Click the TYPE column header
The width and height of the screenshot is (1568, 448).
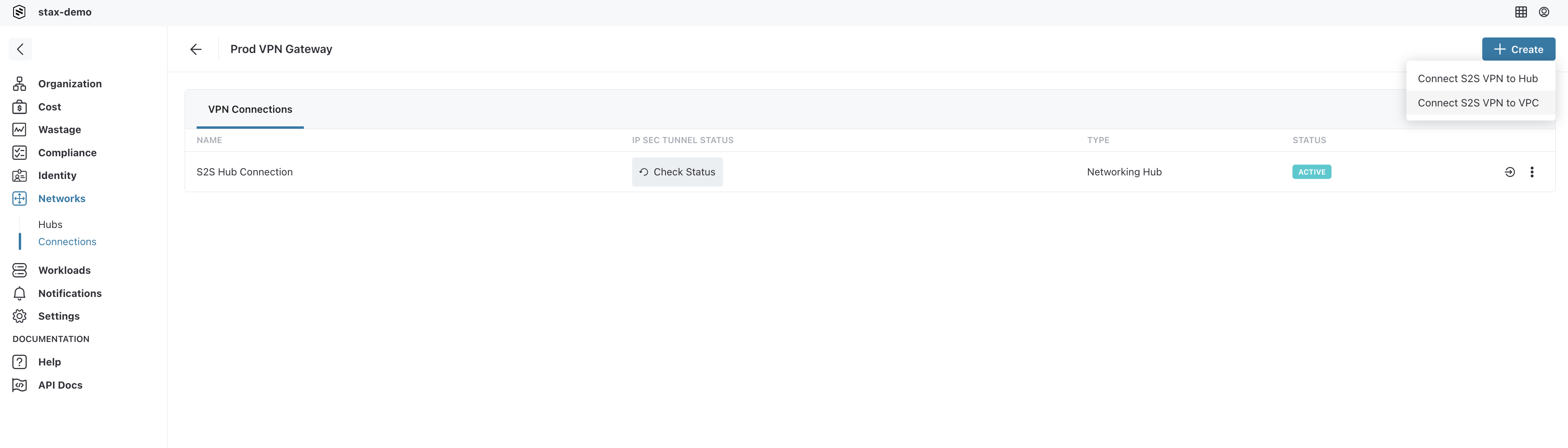(x=1097, y=140)
